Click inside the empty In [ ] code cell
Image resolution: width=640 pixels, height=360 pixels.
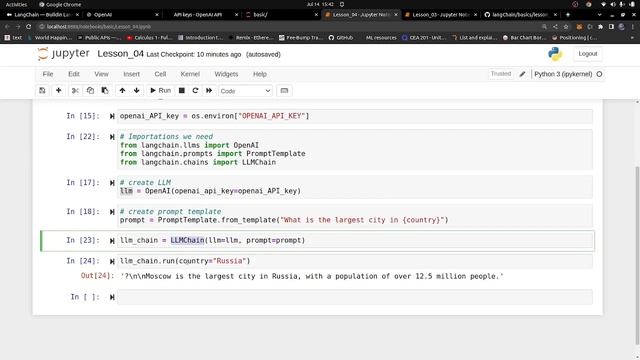[x=354, y=297]
